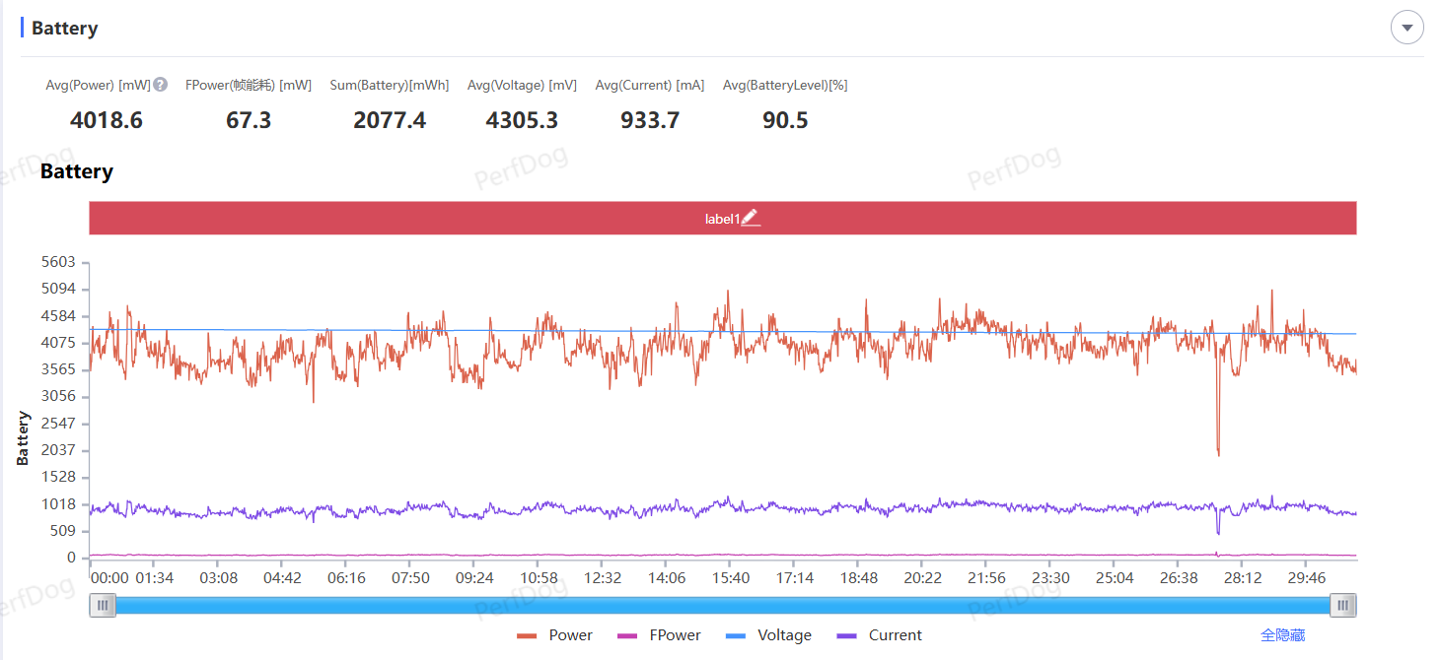Viewport: 1440px width, 660px height.
Task: Click the Avg(Power) value 4018.6
Action: point(106,121)
